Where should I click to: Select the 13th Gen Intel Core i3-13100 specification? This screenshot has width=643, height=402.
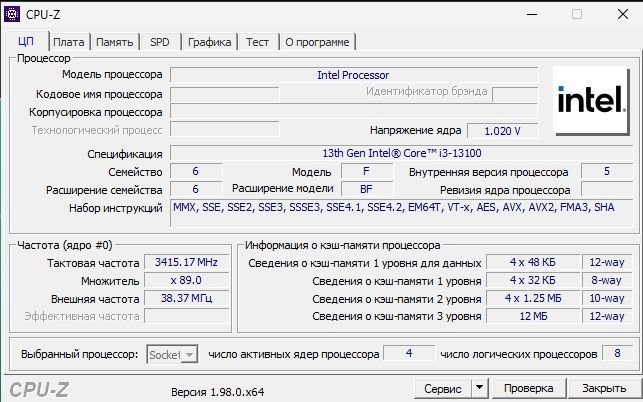pos(401,153)
